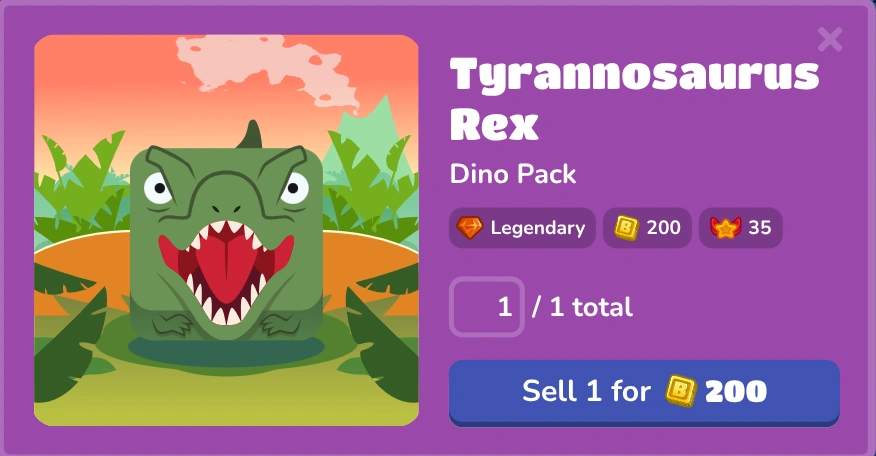Sell 1 for 200 using blue button

coord(644,393)
